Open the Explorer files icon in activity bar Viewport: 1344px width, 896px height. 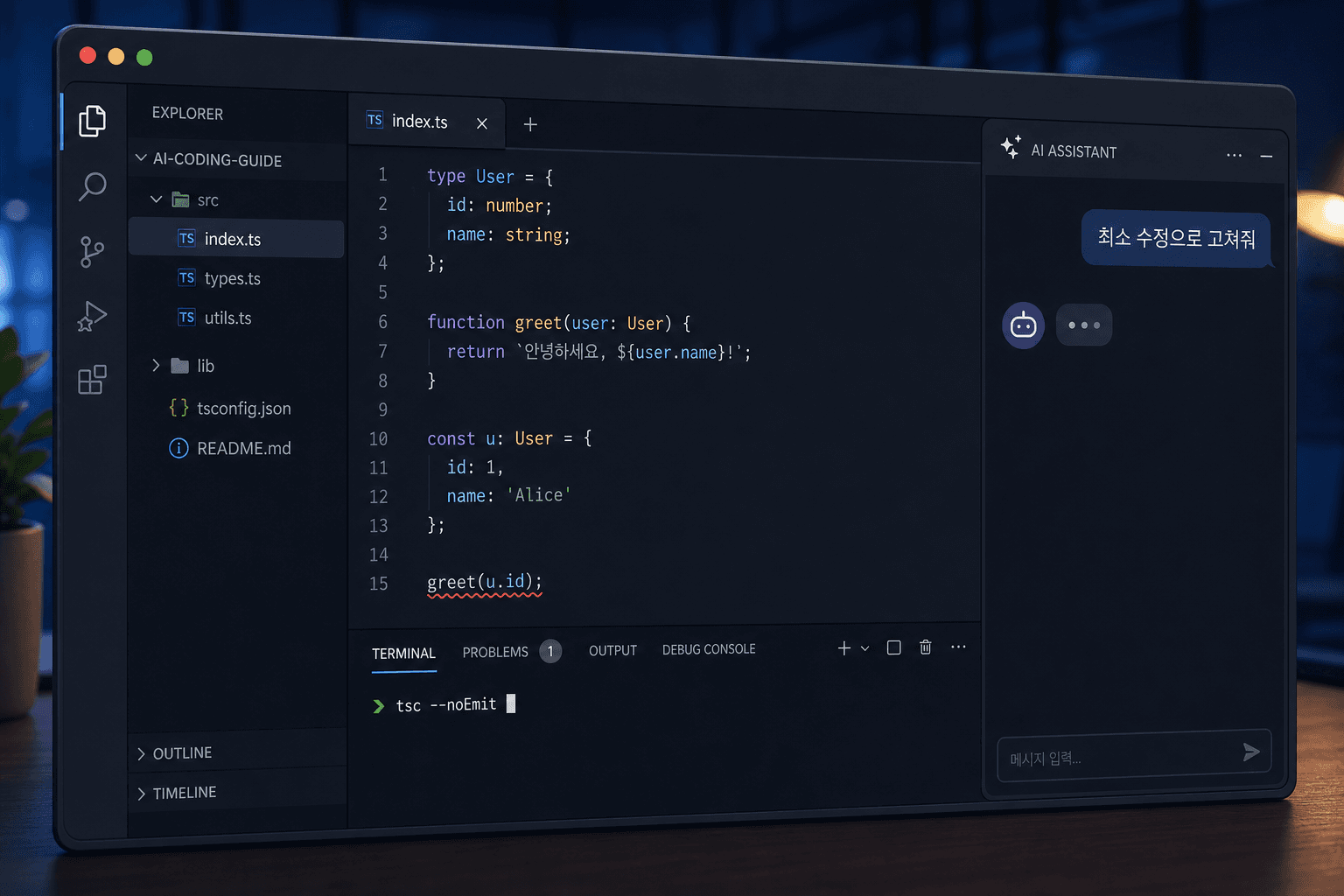(x=92, y=121)
